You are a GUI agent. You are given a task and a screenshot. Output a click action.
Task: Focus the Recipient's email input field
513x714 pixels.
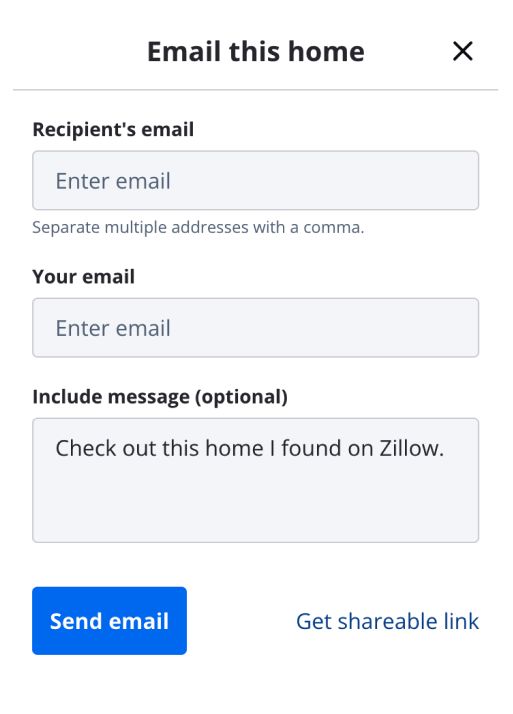pyautogui.click(x=255, y=180)
